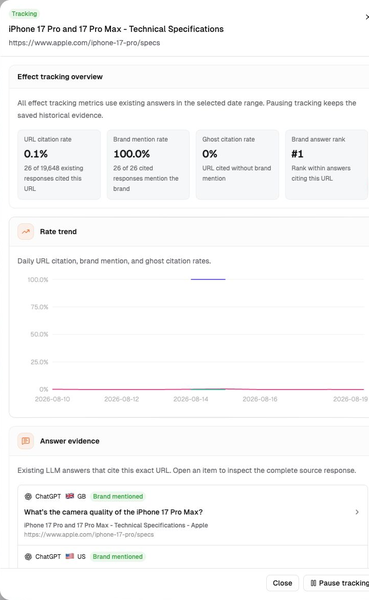Screen dimensions: 369x600
Task: Click the 25.0% y-axis label
Action: click(39, 362)
